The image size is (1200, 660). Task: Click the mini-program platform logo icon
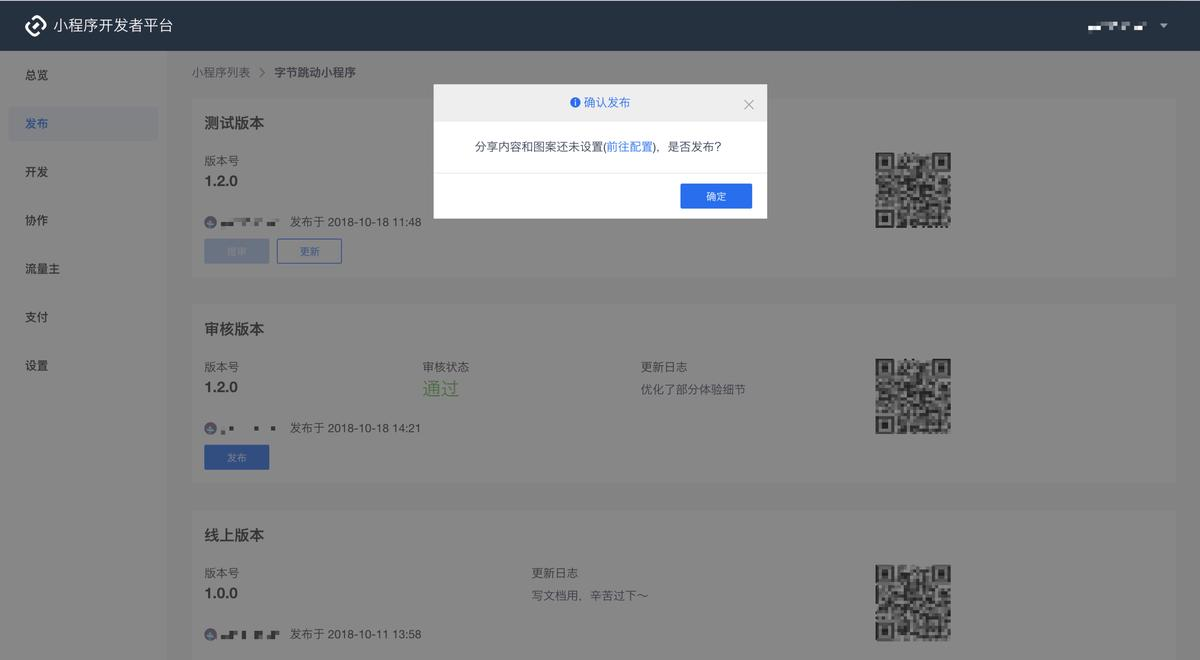(x=37, y=25)
